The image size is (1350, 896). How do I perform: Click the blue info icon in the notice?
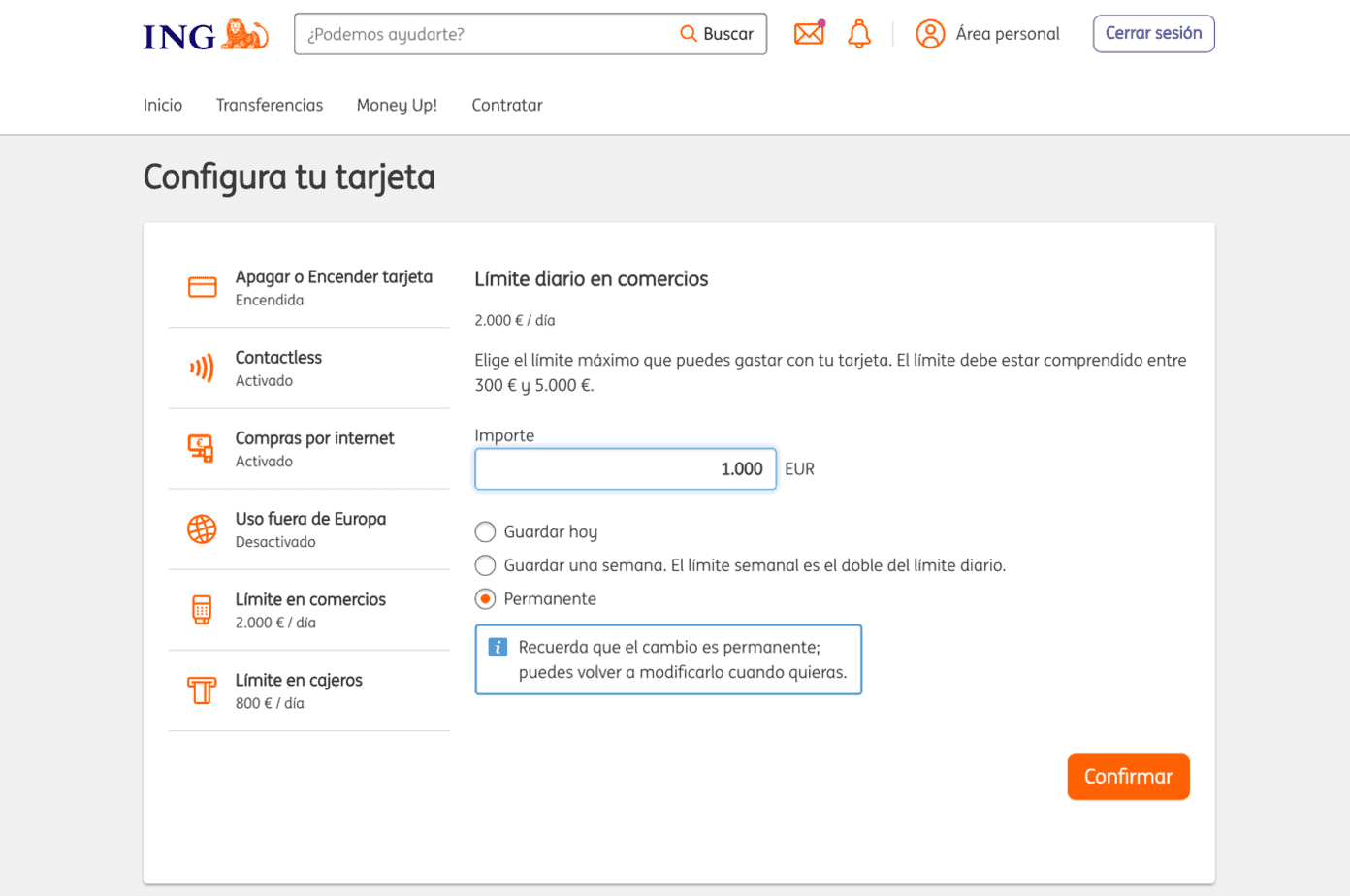(498, 647)
